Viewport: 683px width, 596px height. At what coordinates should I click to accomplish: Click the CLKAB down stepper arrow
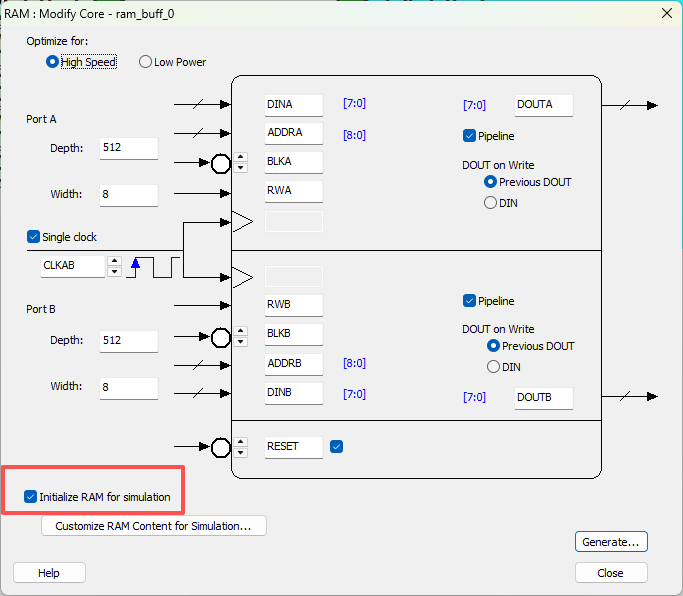point(114,272)
